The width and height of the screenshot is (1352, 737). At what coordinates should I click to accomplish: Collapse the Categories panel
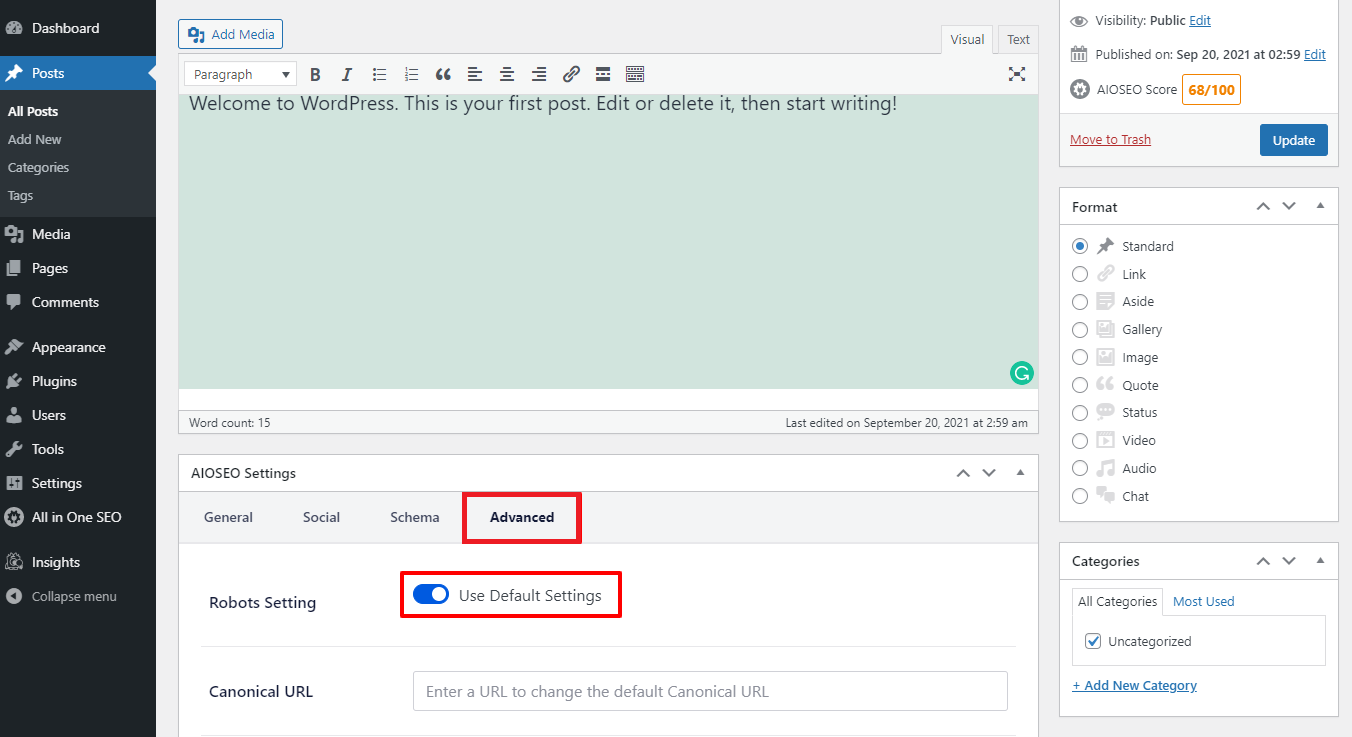1320,561
